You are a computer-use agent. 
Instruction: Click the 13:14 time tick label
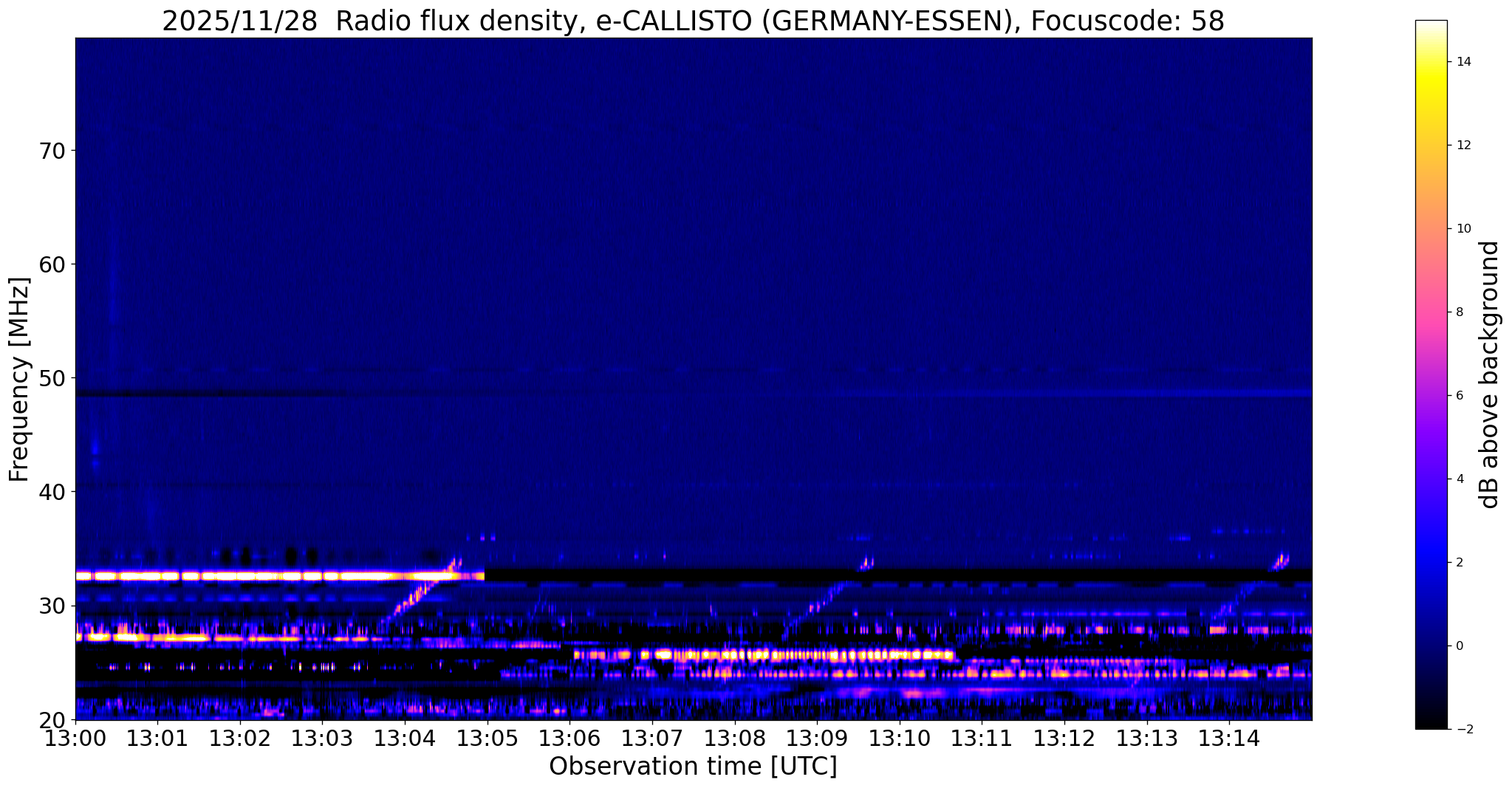(1229, 738)
